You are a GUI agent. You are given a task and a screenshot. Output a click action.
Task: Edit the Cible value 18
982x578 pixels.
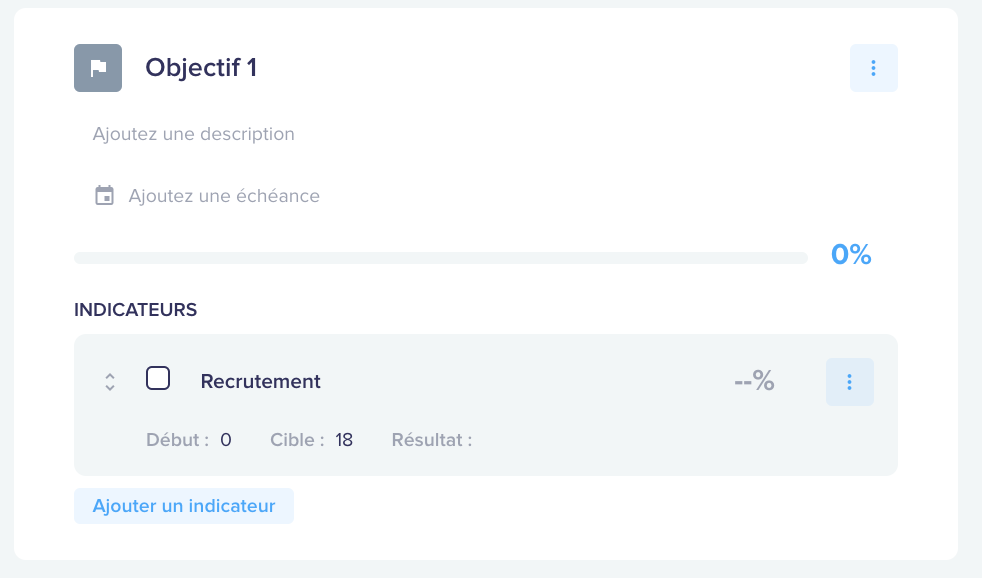point(344,440)
